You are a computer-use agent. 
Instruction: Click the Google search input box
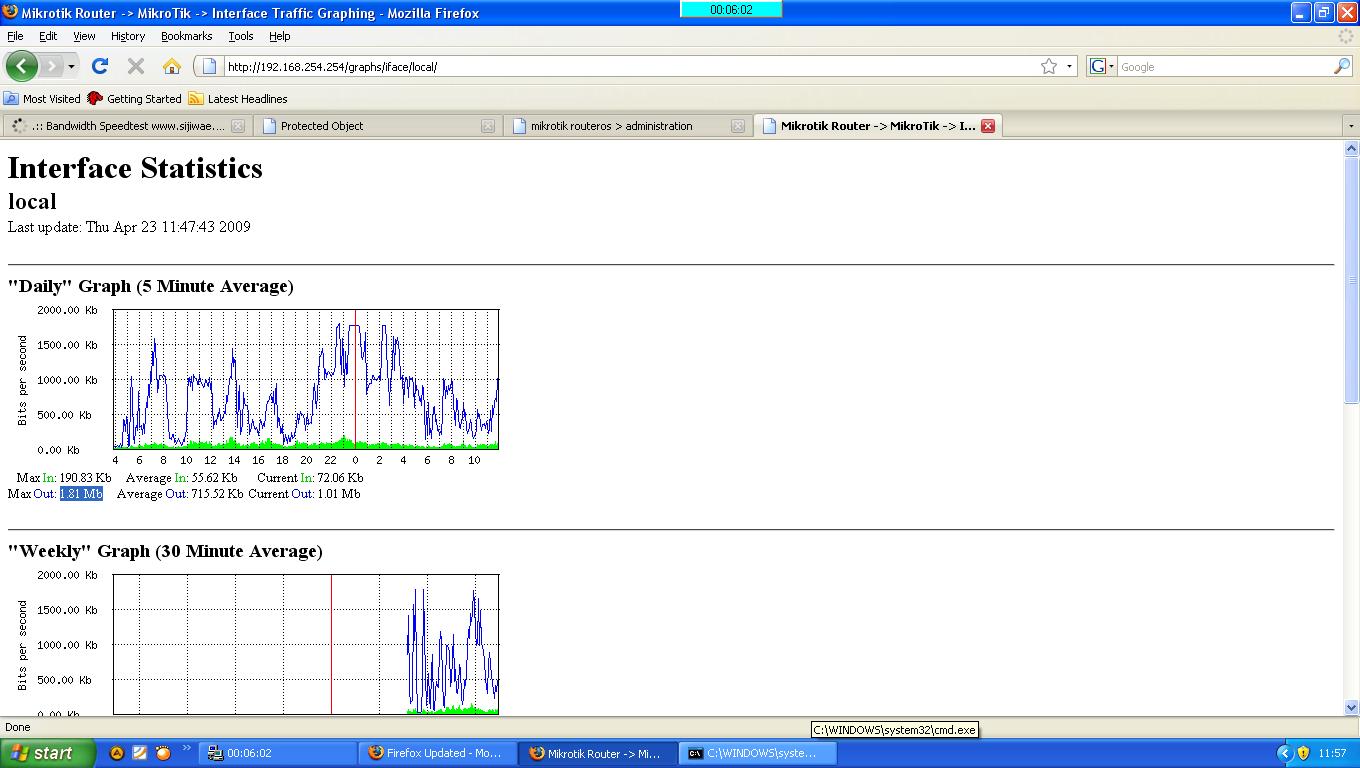tap(1225, 67)
